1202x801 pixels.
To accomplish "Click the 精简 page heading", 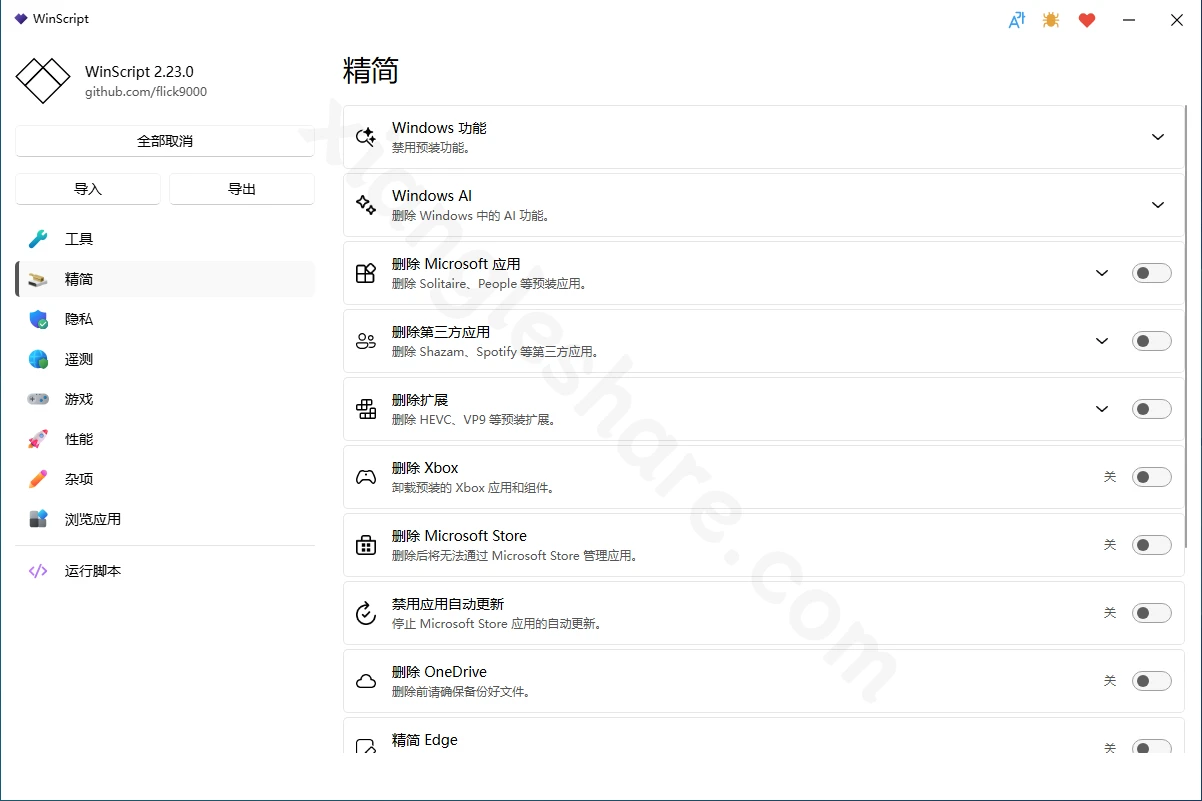I will coord(371,71).
